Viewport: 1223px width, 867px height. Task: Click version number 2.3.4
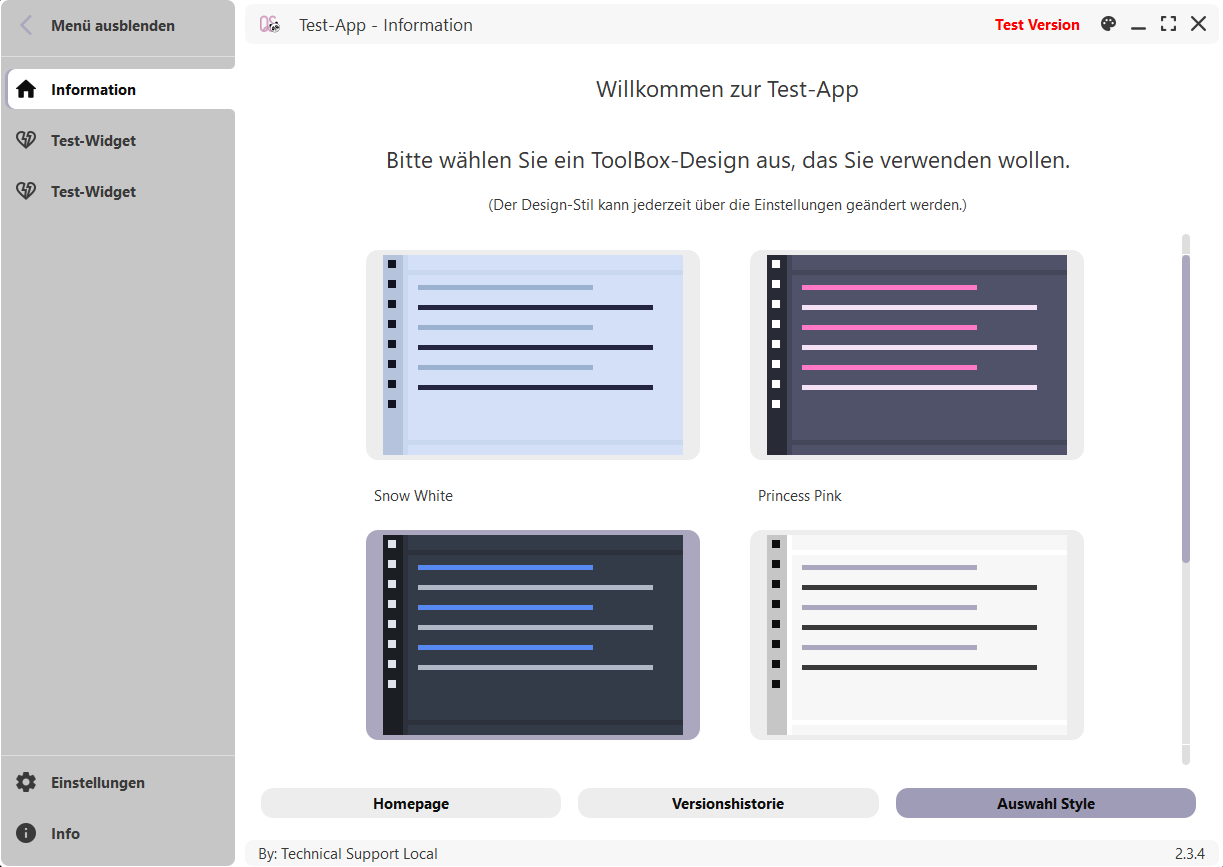[1190, 854]
